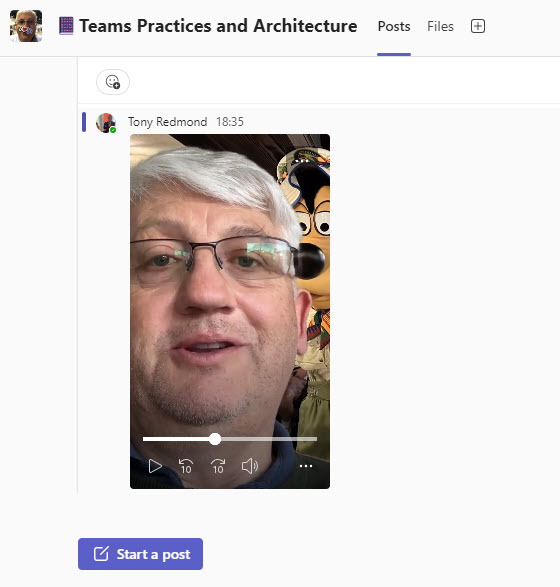560x587 pixels.
Task: Click the purple channel icon beside title
Action: coord(66,26)
